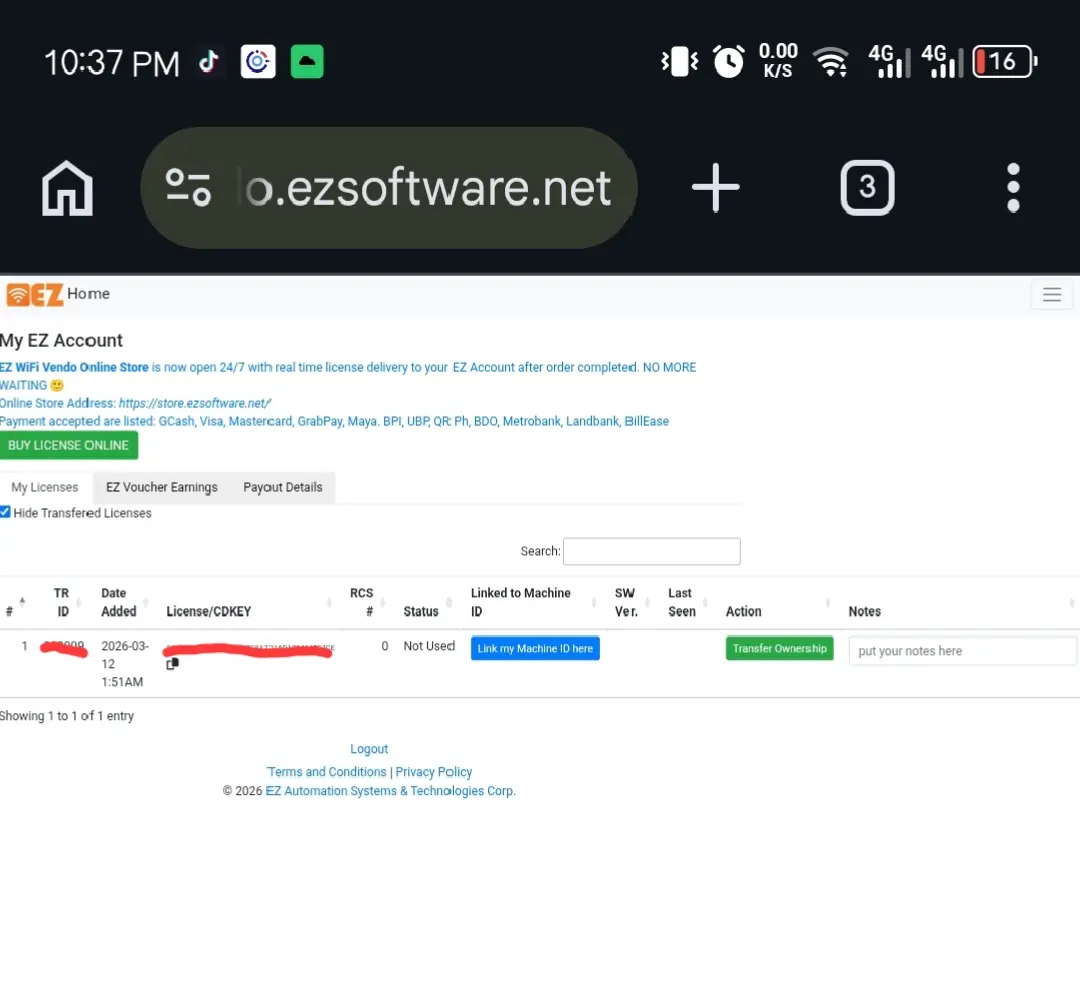This screenshot has height=989, width=1080.
Task: Click Link my Machine ID here button
Action: (x=535, y=648)
